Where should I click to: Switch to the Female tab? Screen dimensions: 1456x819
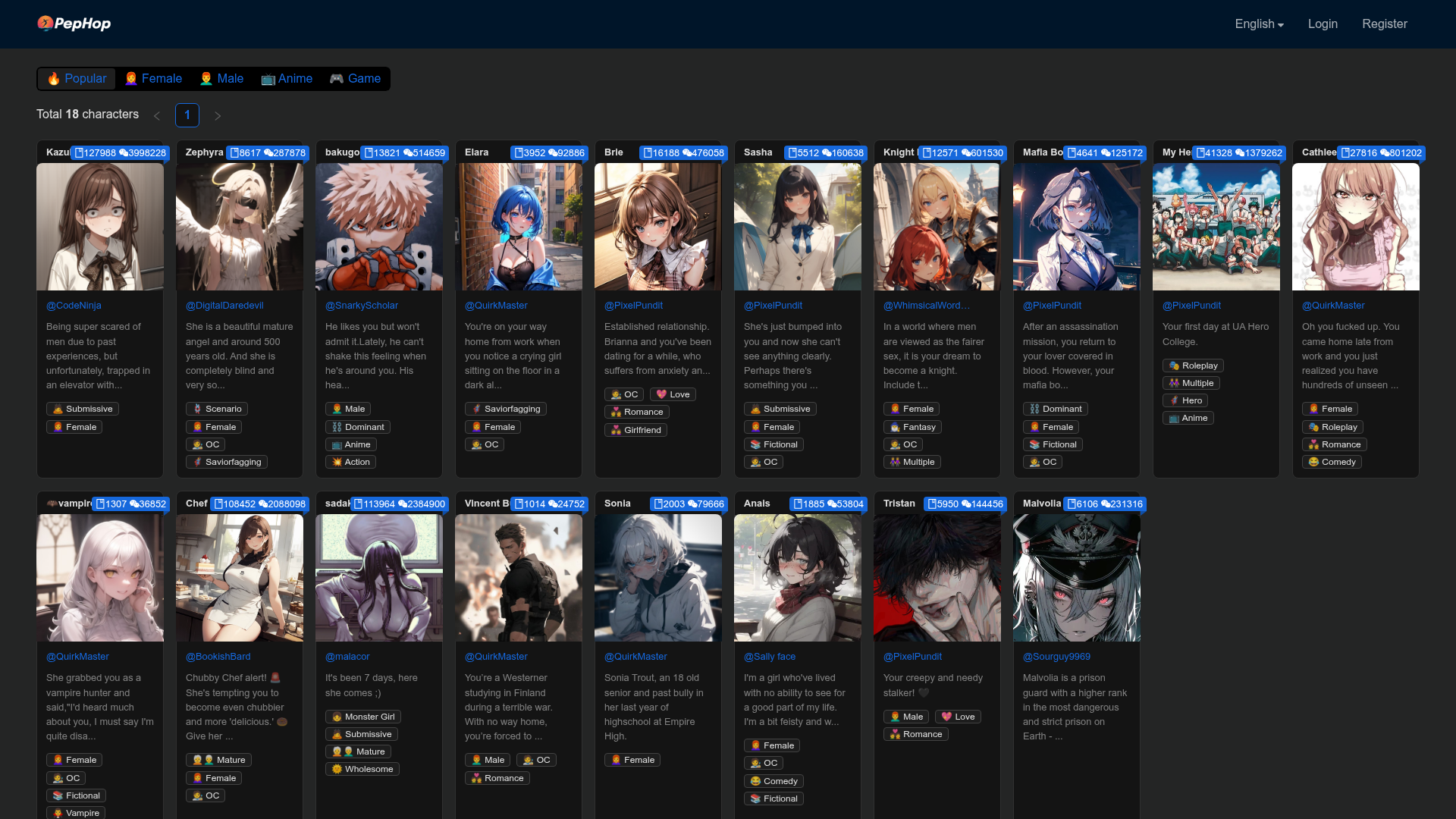(153, 79)
